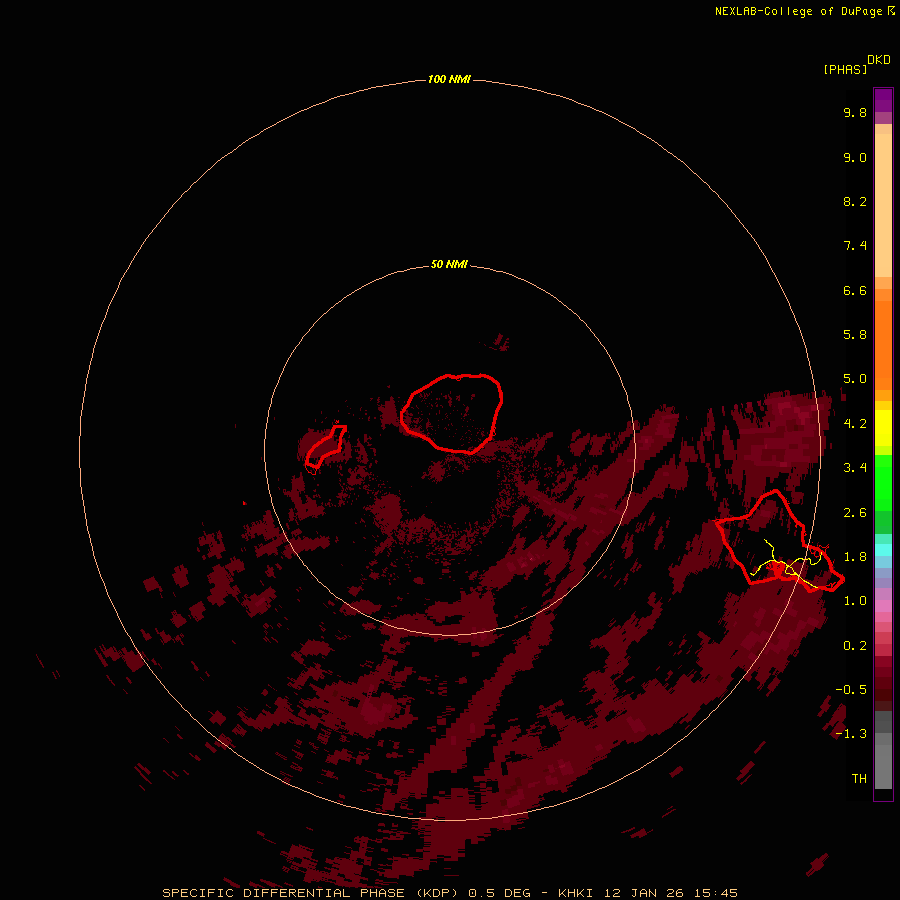This screenshot has height=900, width=900.
Task: Click the 6.6 scale value label
Action: click(x=855, y=290)
